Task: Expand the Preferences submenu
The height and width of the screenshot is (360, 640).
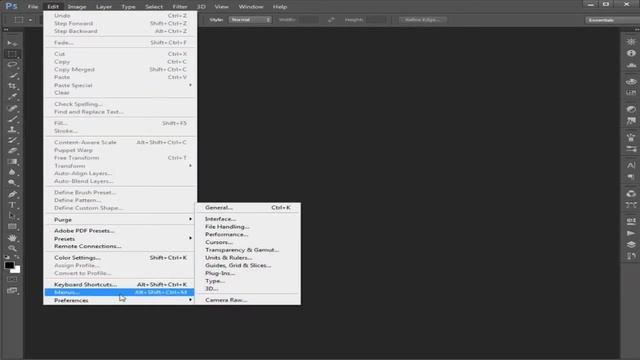Action: 119,300
